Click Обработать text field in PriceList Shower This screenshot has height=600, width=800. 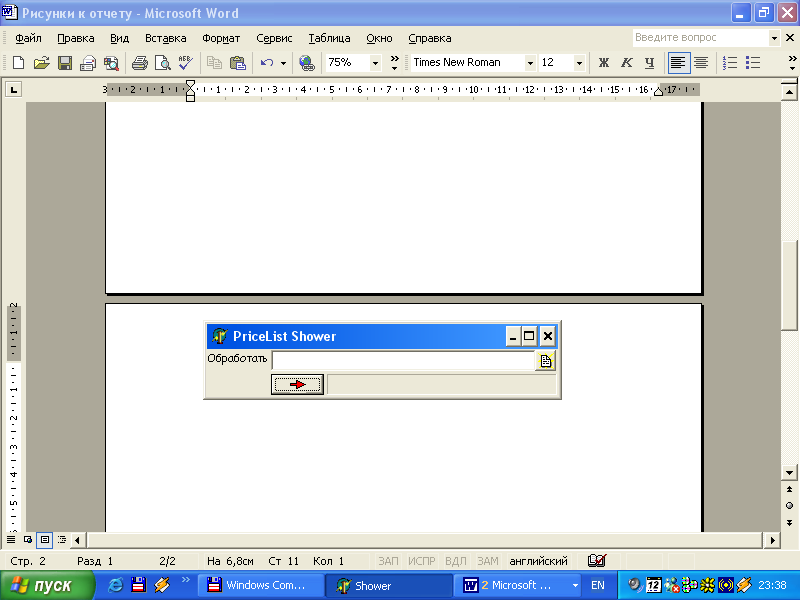pyautogui.click(x=403, y=361)
